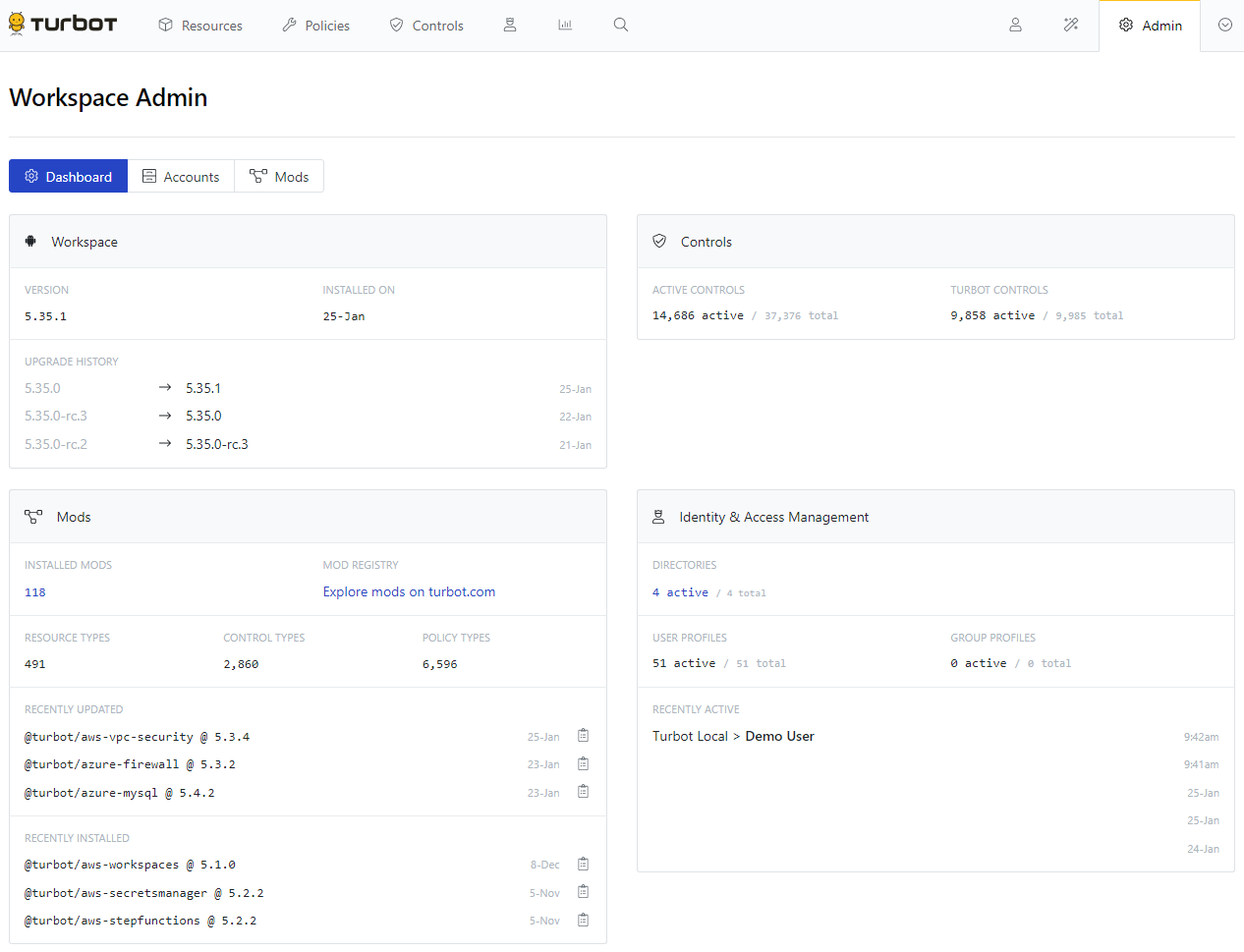
Task: Click the magic wand icon
Action: click(1071, 25)
